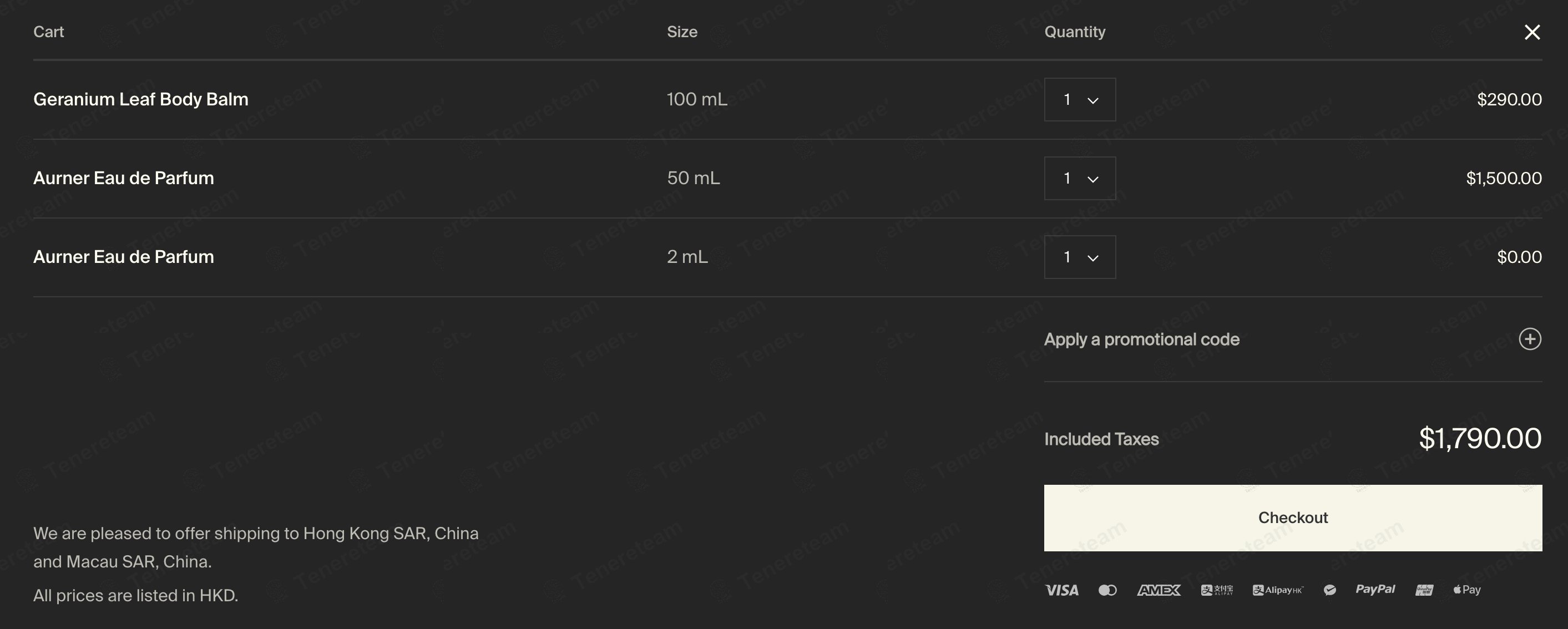The width and height of the screenshot is (1568, 629).
Task: Click the Visa payment icon
Action: coord(1061,590)
